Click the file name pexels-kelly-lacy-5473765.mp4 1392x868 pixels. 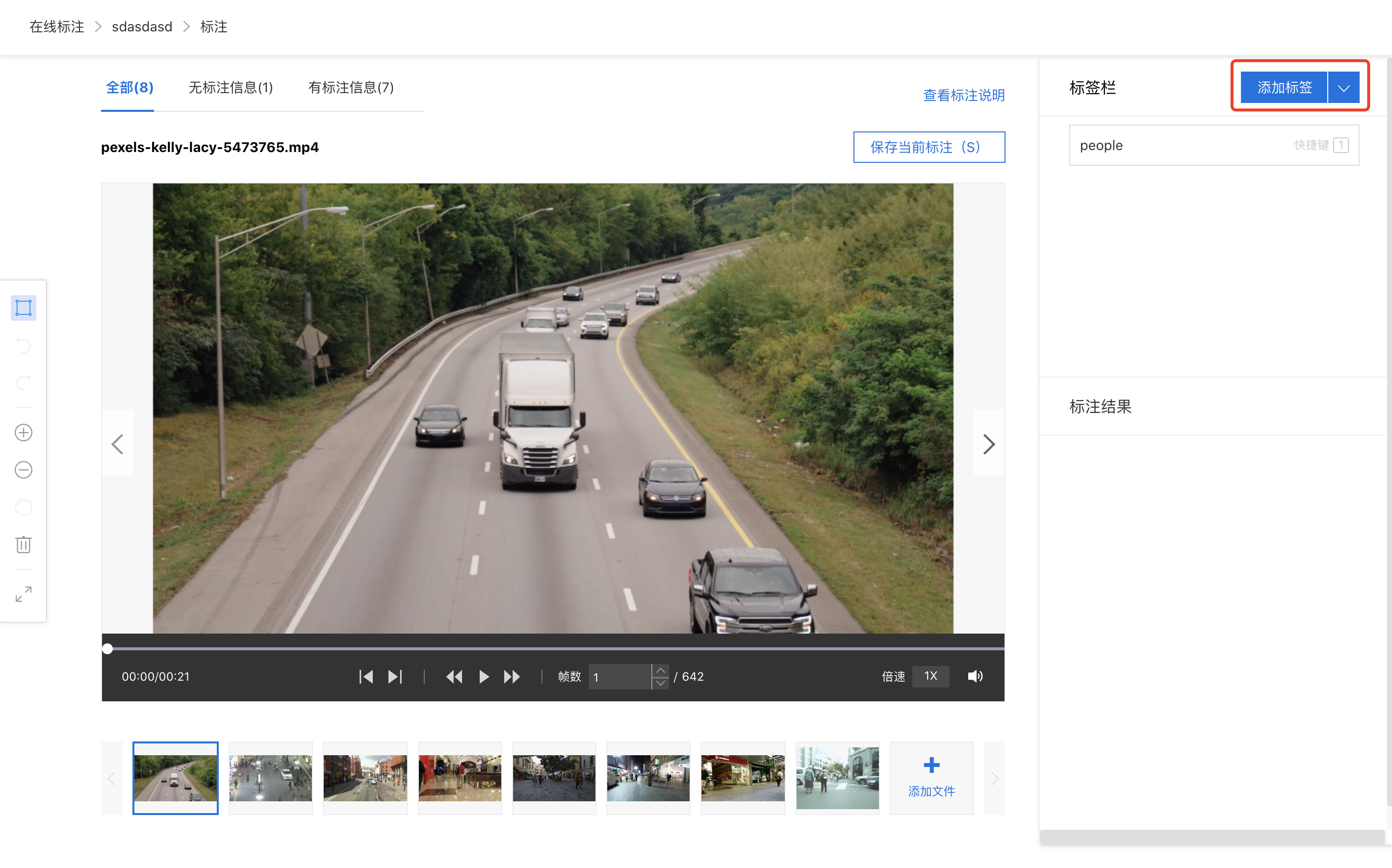coord(210,147)
